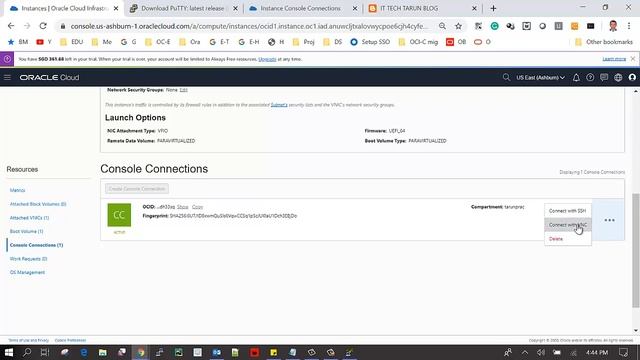
Task: Open the taskbar volume icon
Action: pos(541,352)
